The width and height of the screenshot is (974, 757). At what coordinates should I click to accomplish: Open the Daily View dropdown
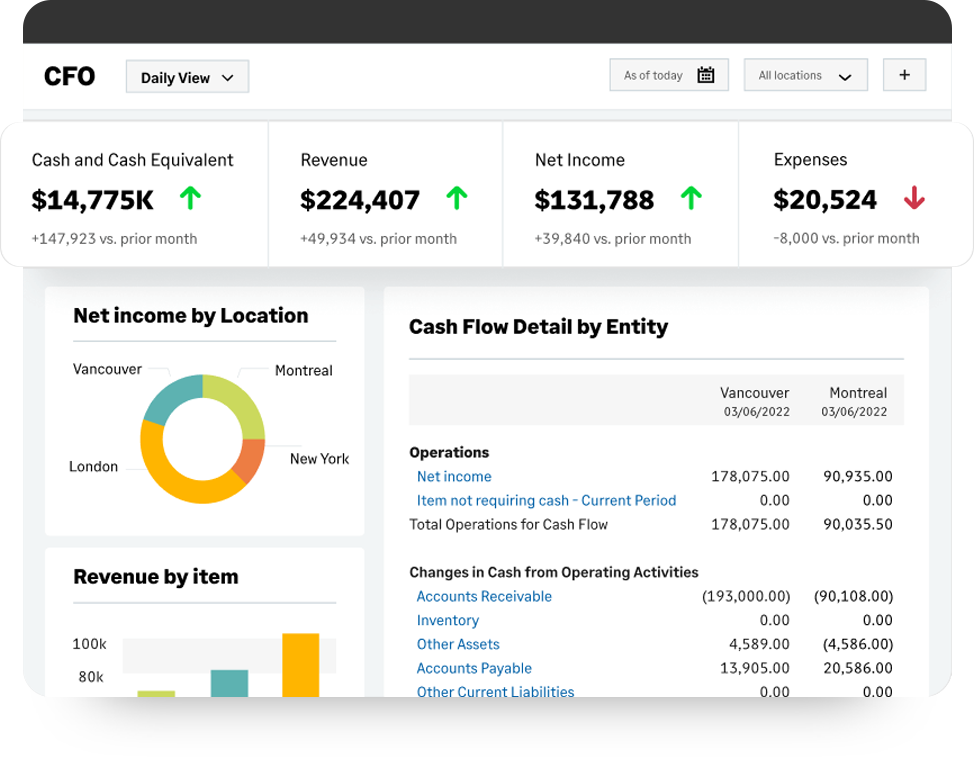pos(187,77)
